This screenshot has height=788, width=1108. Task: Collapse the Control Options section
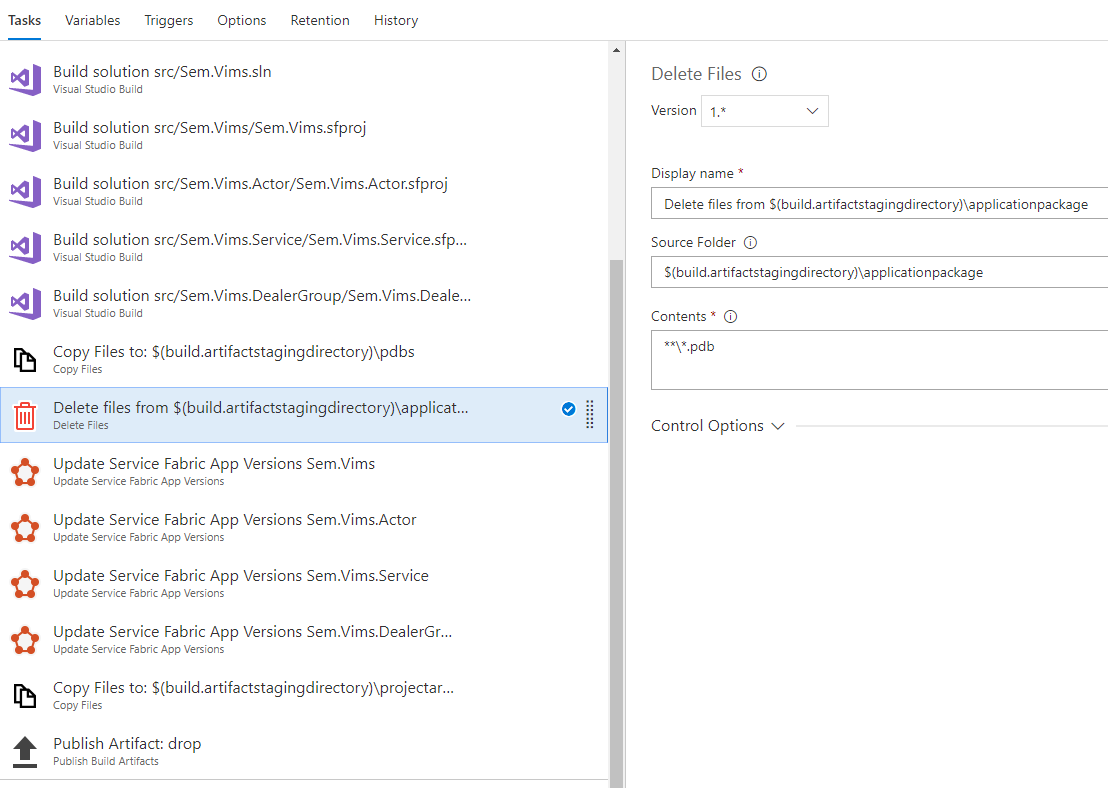click(x=778, y=425)
